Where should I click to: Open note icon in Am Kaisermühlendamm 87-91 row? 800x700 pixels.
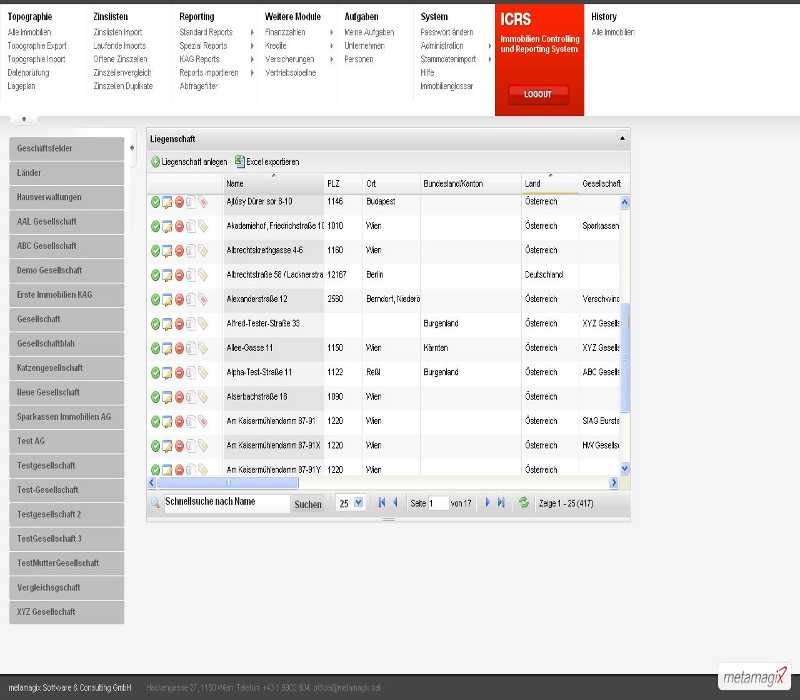167,422
